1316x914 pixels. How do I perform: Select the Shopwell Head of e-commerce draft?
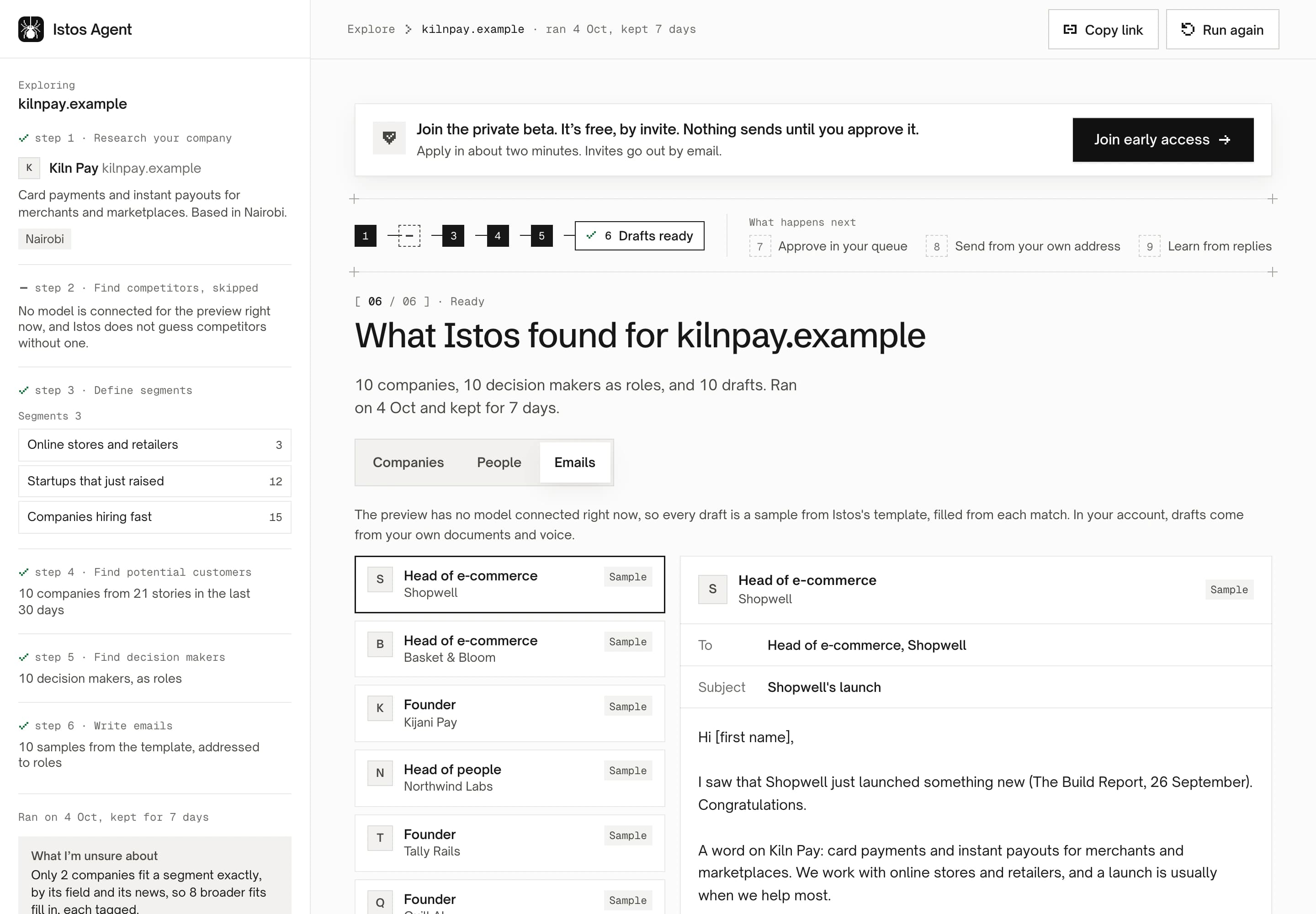(x=509, y=584)
